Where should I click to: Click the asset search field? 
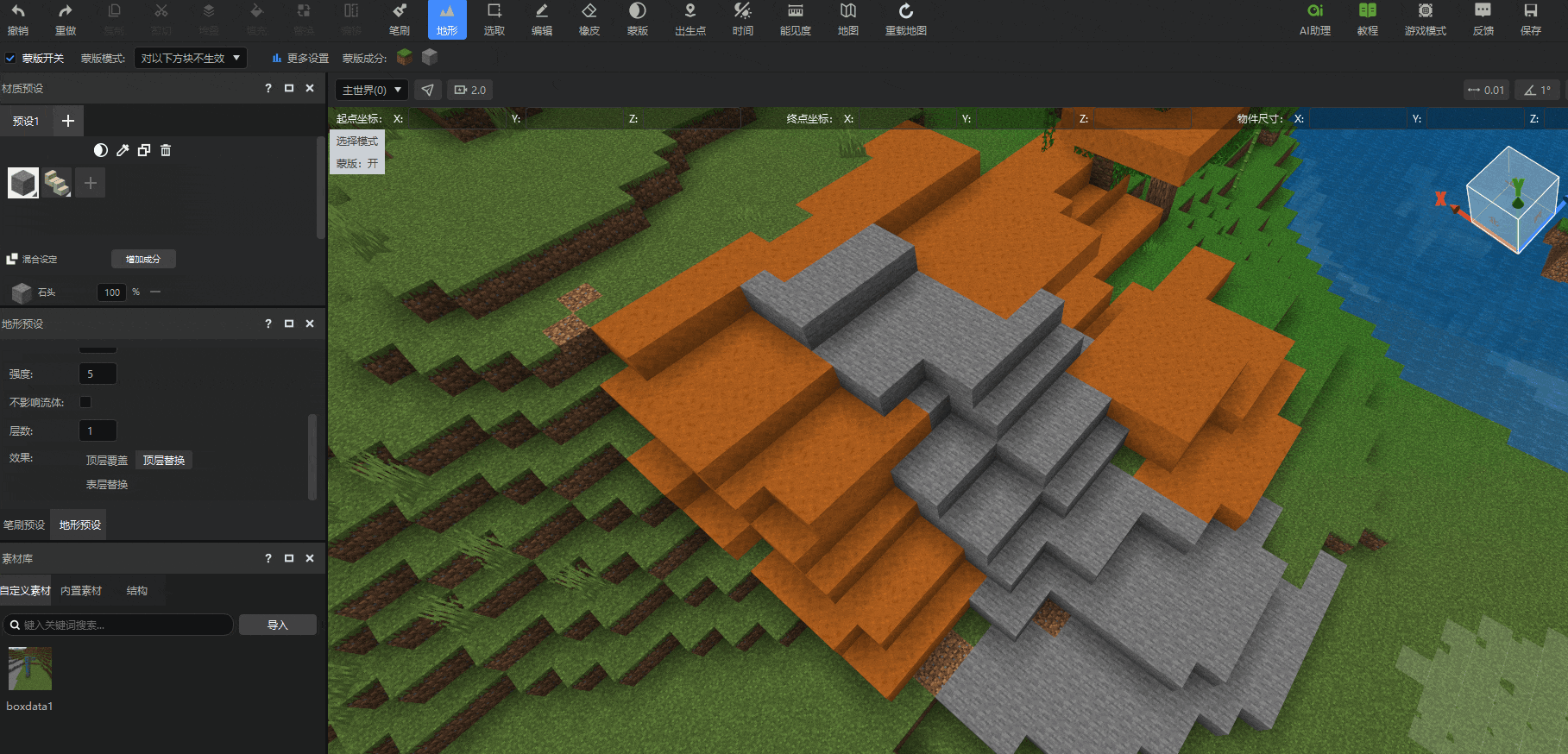coord(118,625)
